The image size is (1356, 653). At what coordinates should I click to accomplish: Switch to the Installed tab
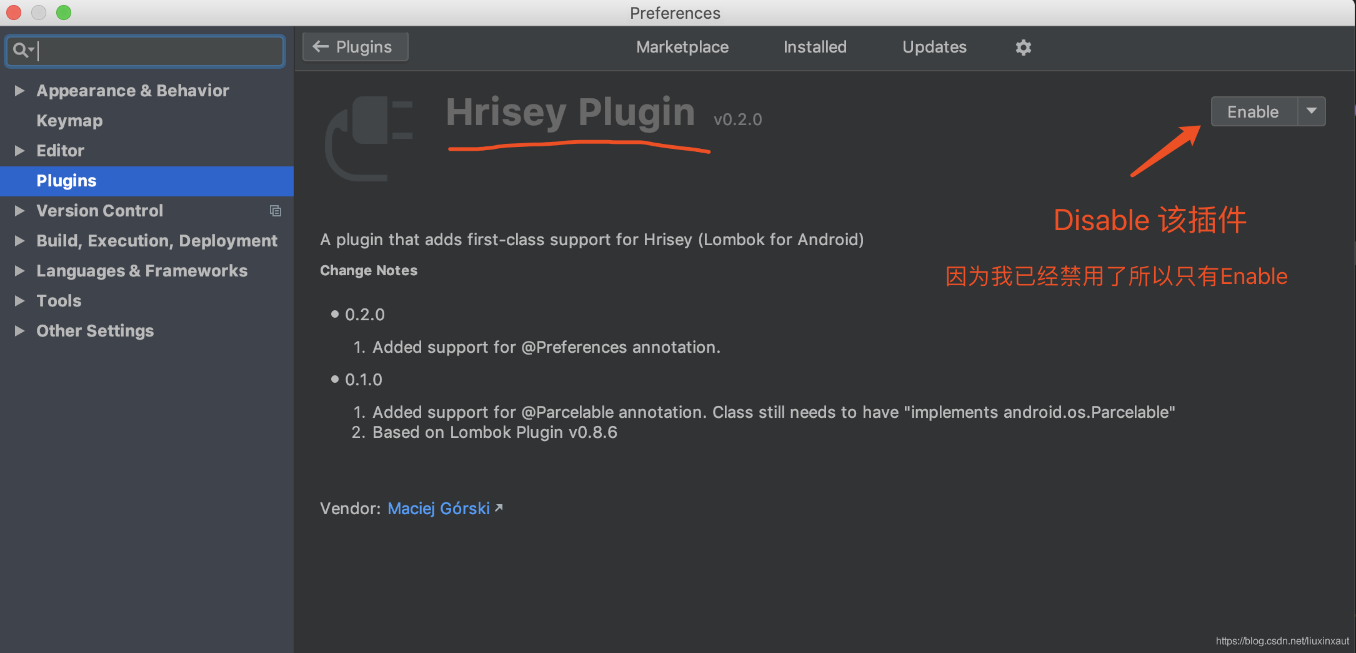815,47
